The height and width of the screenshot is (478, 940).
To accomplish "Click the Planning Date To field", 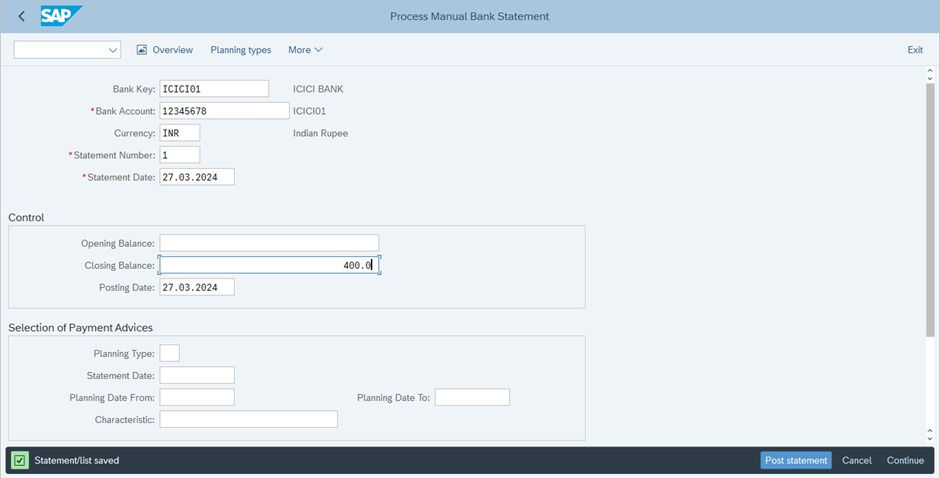I will pos(472,397).
